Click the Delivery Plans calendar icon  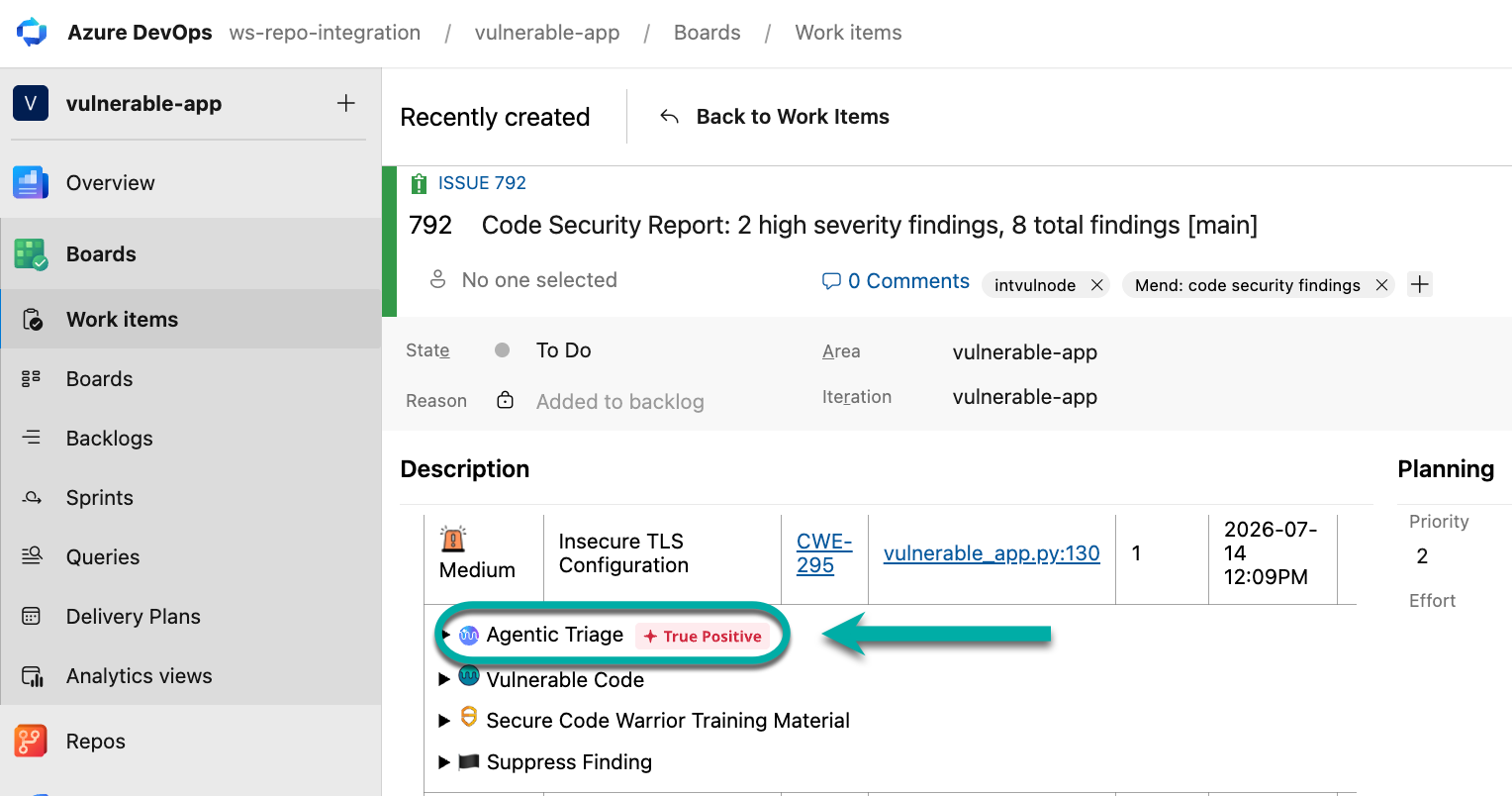click(x=32, y=616)
